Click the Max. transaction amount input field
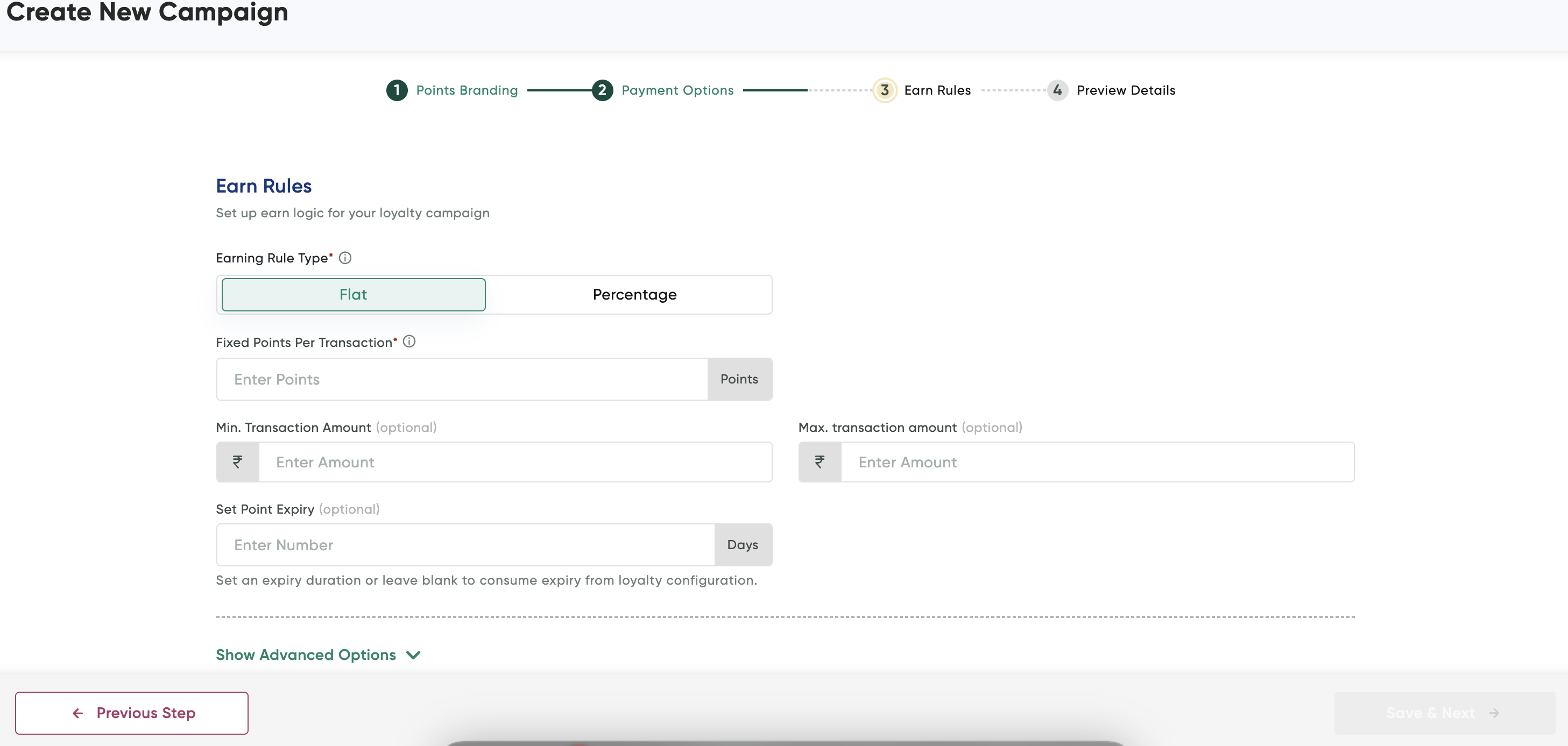The width and height of the screenshot is (1568, 746). pos(1098,462)
